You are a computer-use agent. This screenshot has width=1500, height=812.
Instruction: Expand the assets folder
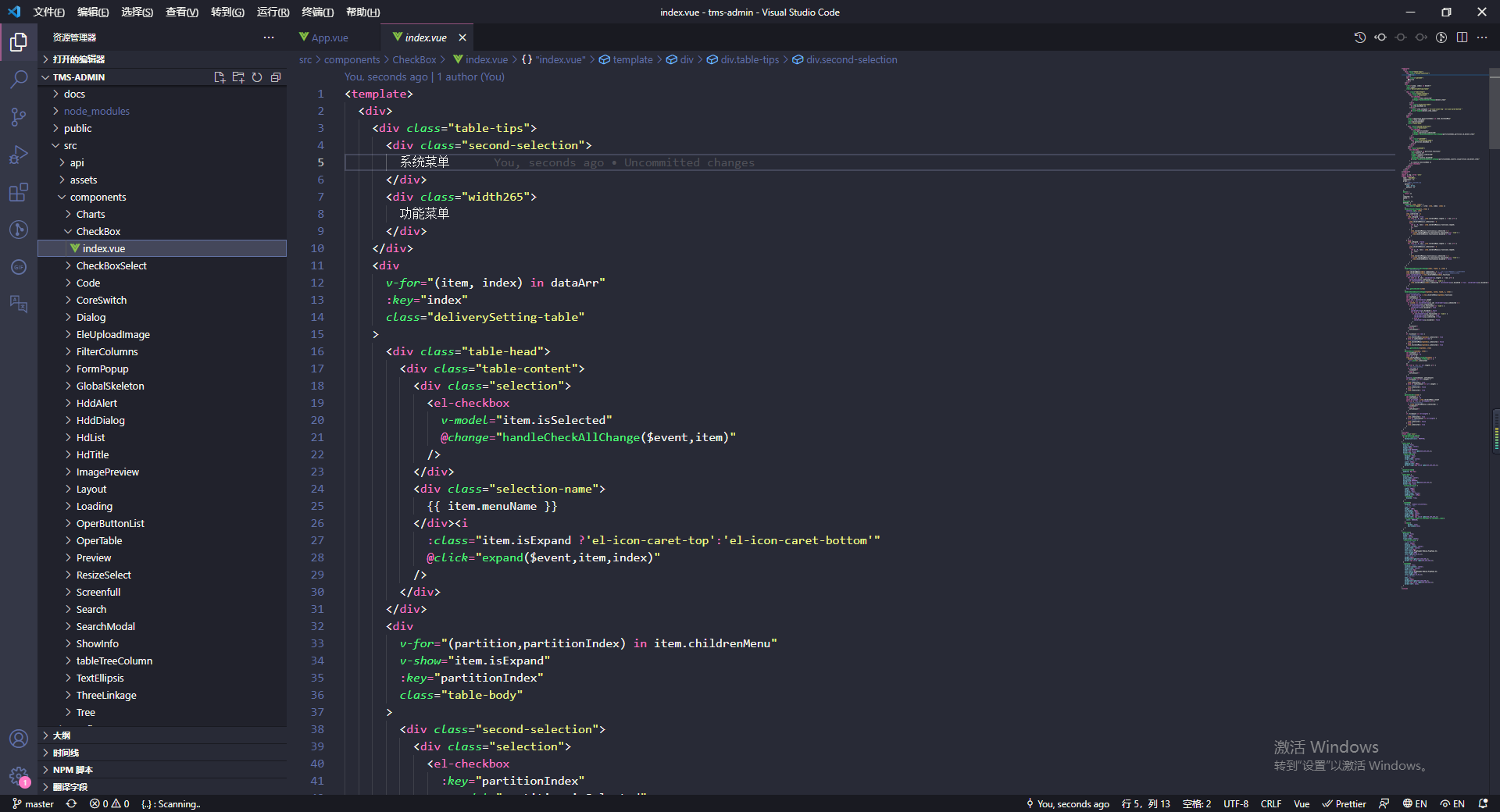[x=162, y=180]
